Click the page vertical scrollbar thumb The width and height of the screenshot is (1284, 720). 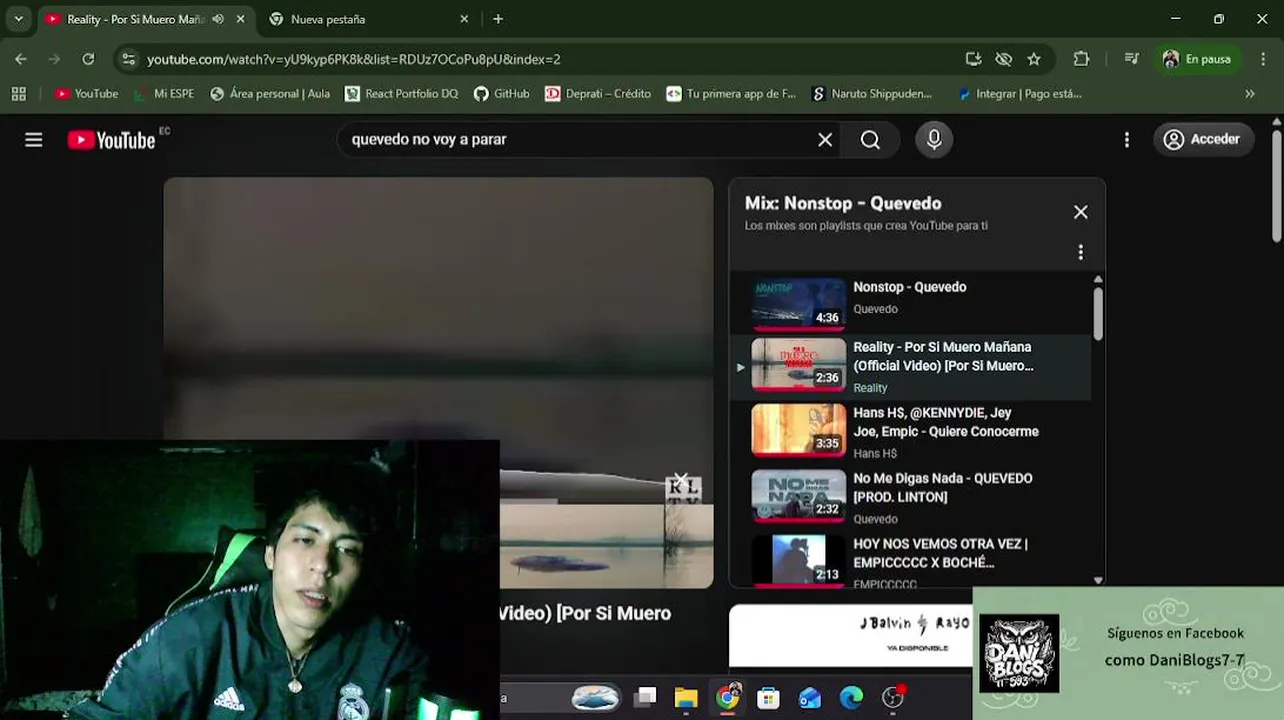pos(1277,184)
